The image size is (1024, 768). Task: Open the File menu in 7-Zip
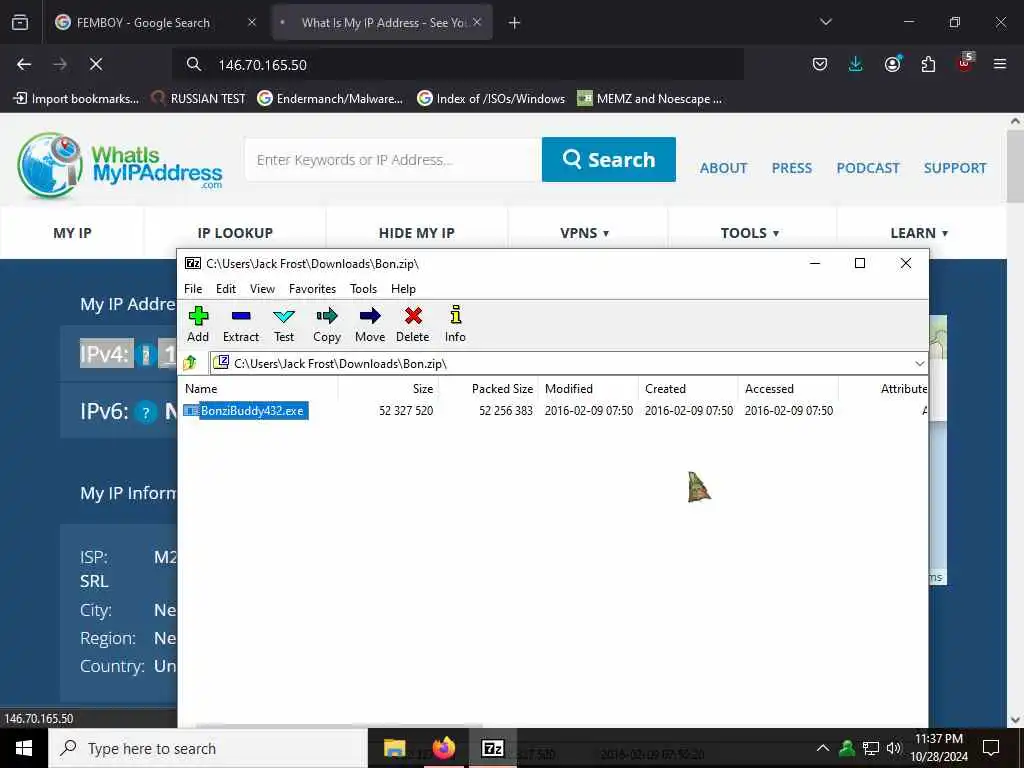pyautogui.click(x=193, y=289)
